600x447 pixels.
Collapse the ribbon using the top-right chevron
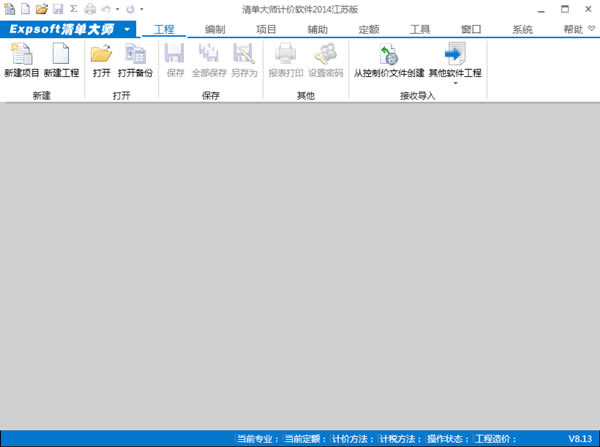click(591, 29)
